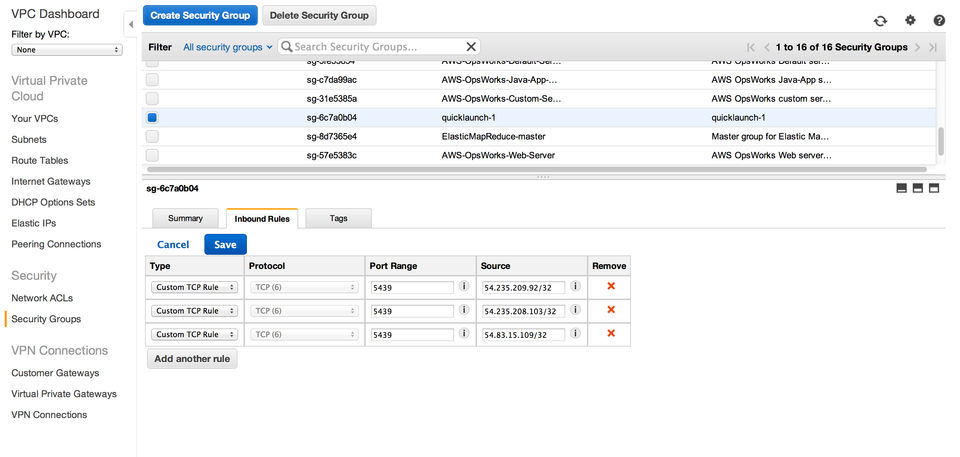Open the Type dropdown for 54.83.15.109/32 rule
The height and width of the screenshot is (457, 960).
click(195, 334)
